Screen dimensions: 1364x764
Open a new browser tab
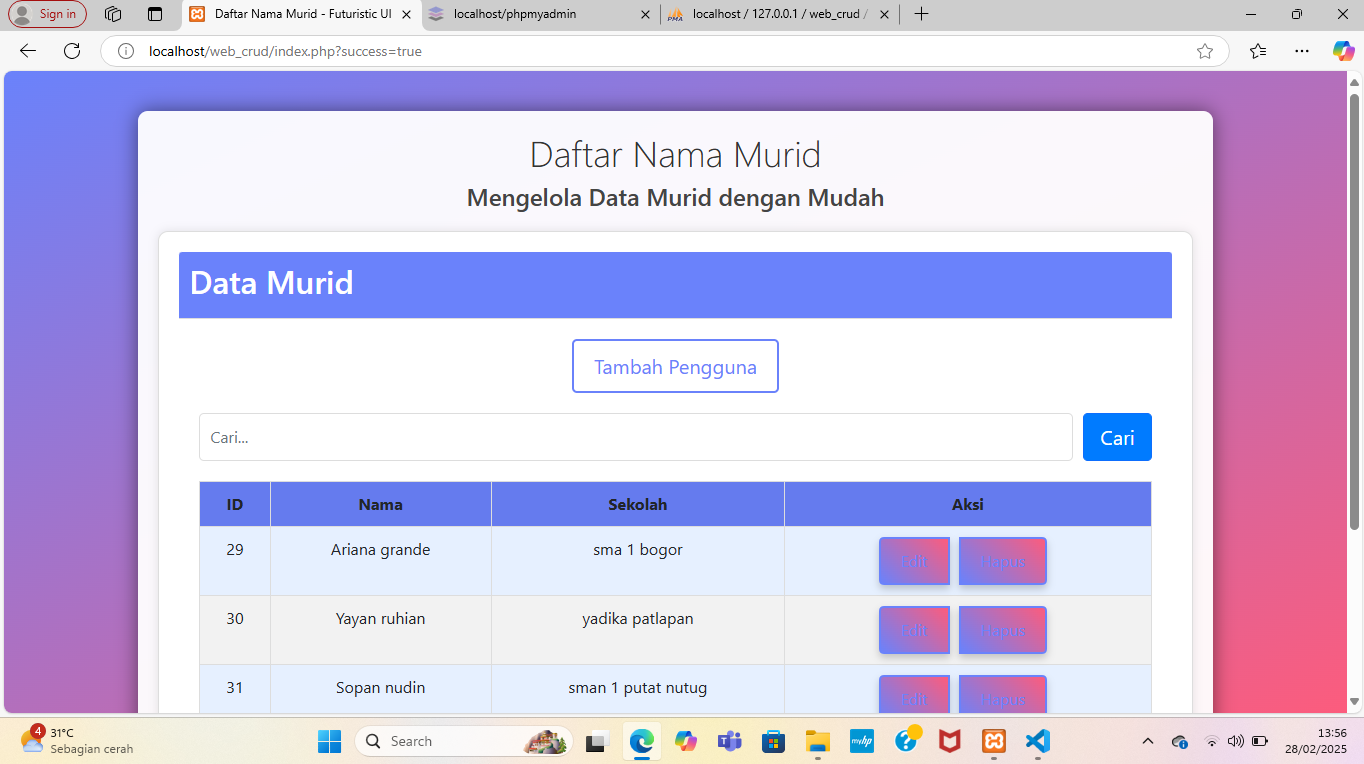coord(921,14)
